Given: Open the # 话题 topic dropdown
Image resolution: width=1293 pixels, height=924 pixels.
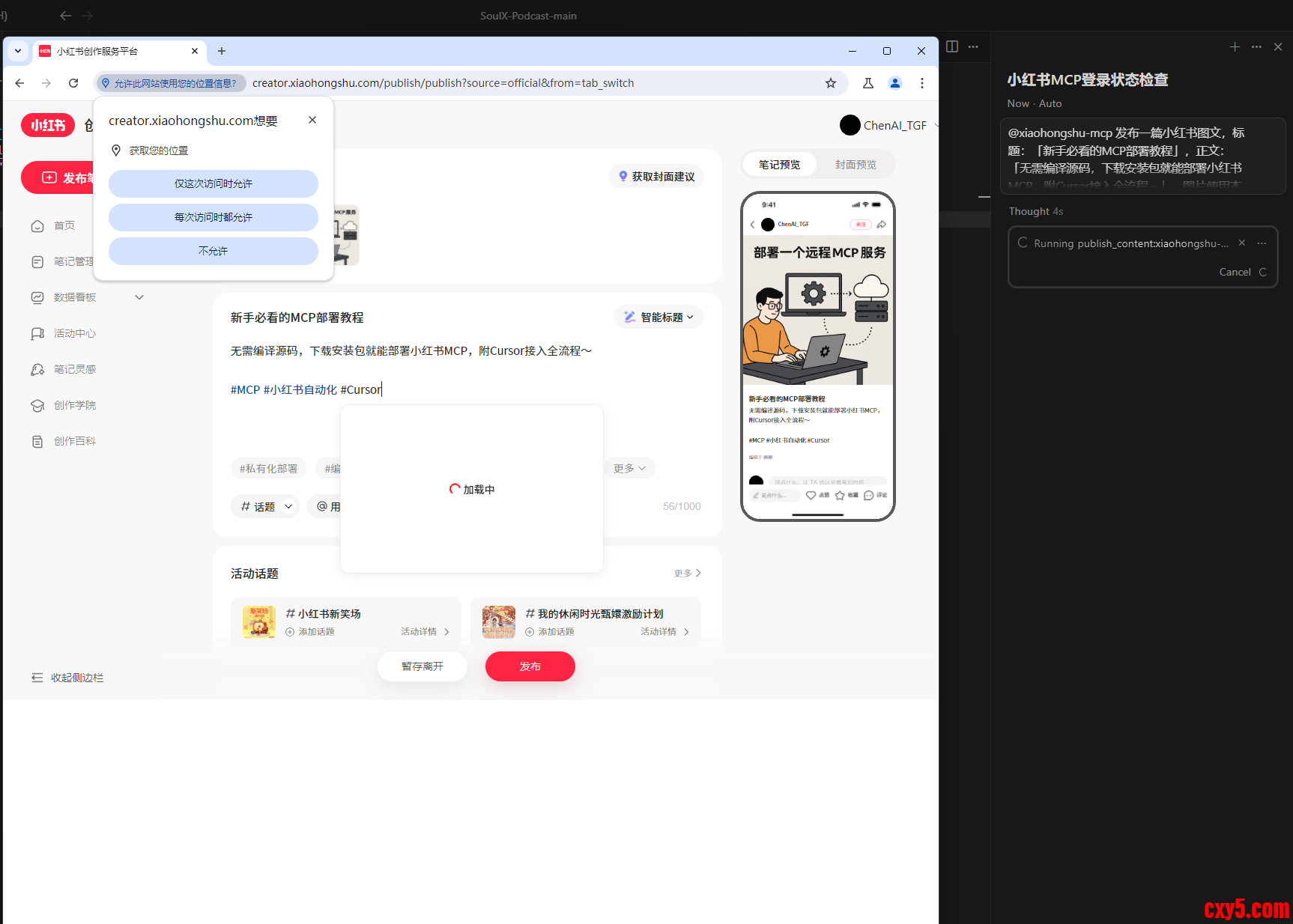Looking at the screenshot, I should [x=266, y=507].
